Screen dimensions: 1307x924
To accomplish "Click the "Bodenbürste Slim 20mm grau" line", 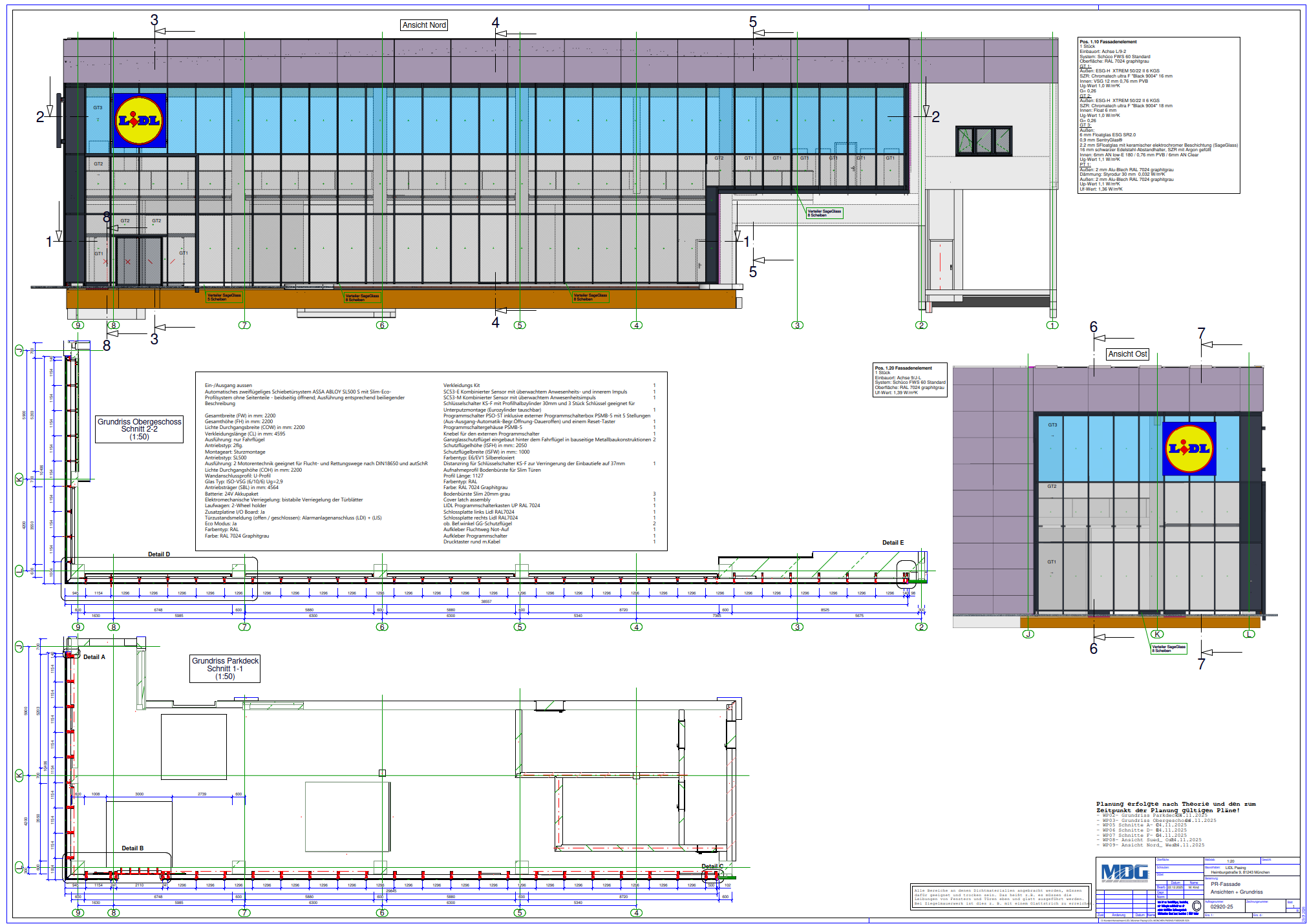I will 476,494.
